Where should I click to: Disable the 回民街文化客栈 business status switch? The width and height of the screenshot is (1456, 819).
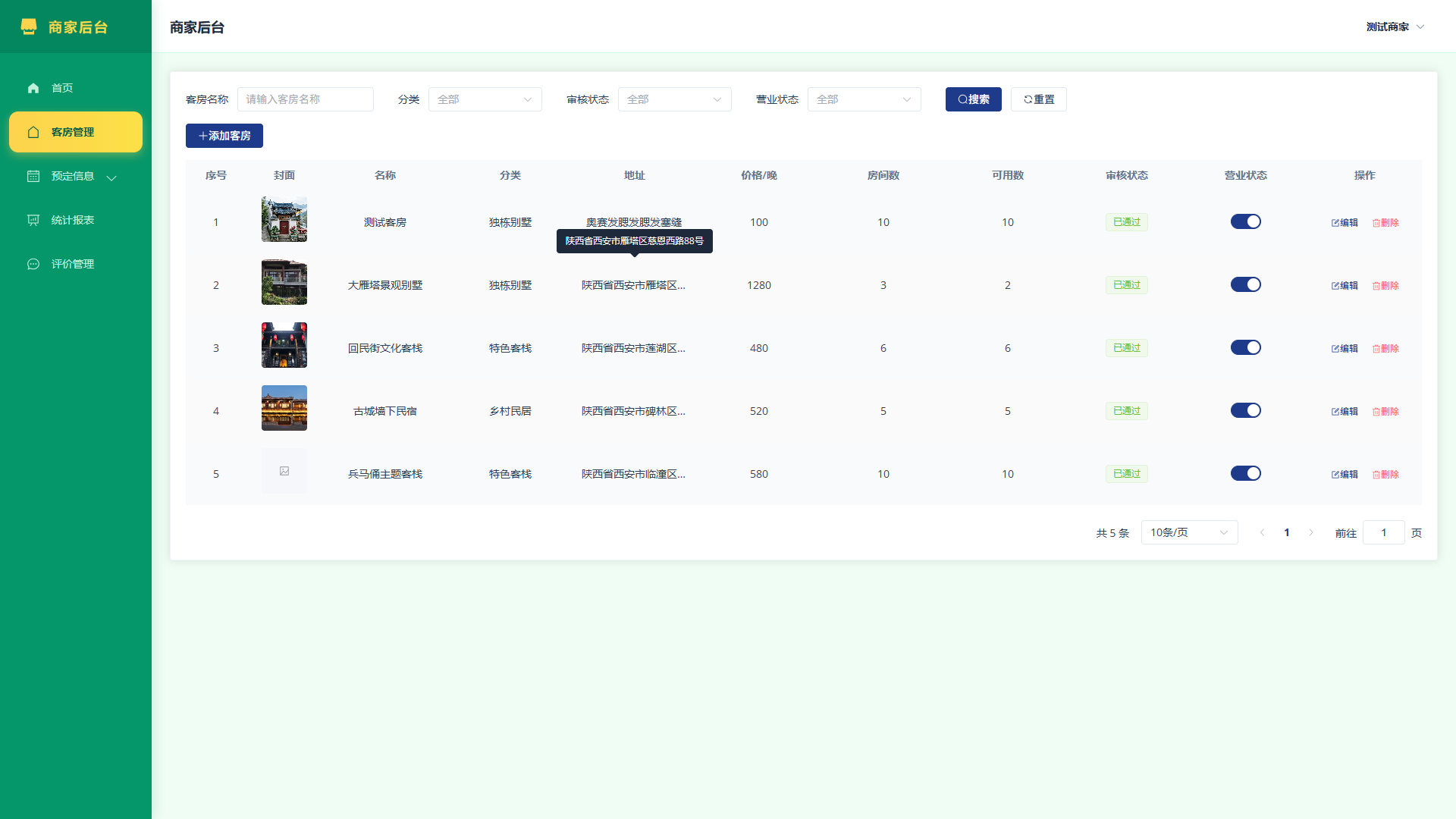1246,347
